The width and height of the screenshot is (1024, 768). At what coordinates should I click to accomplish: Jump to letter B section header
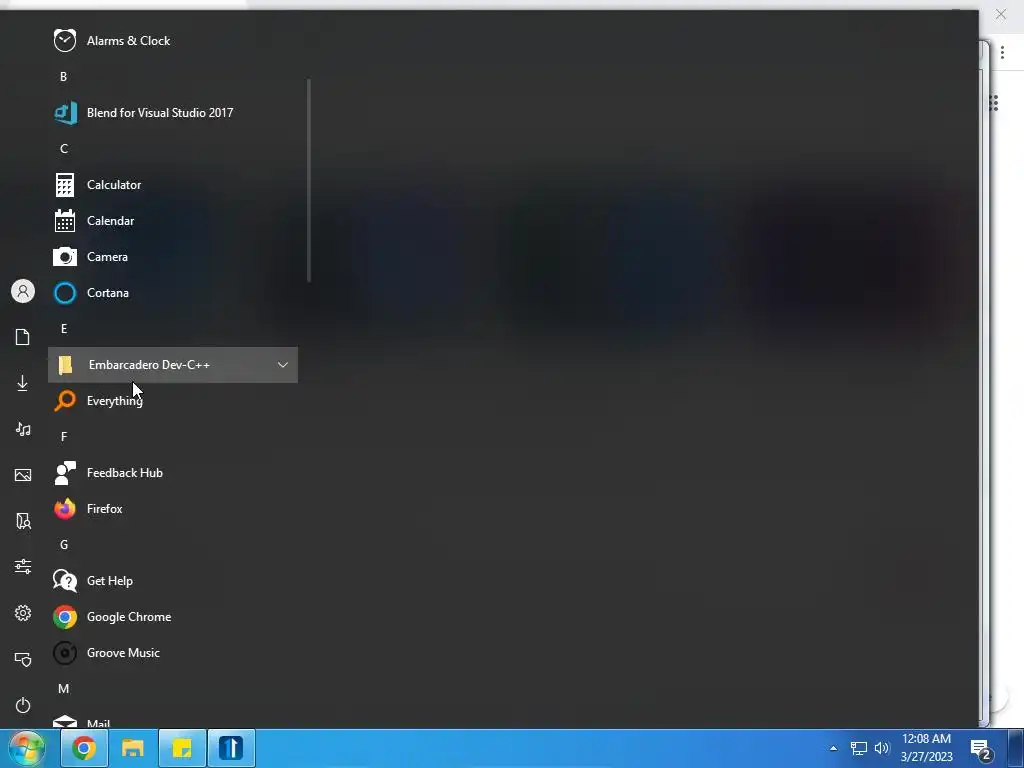63,76
